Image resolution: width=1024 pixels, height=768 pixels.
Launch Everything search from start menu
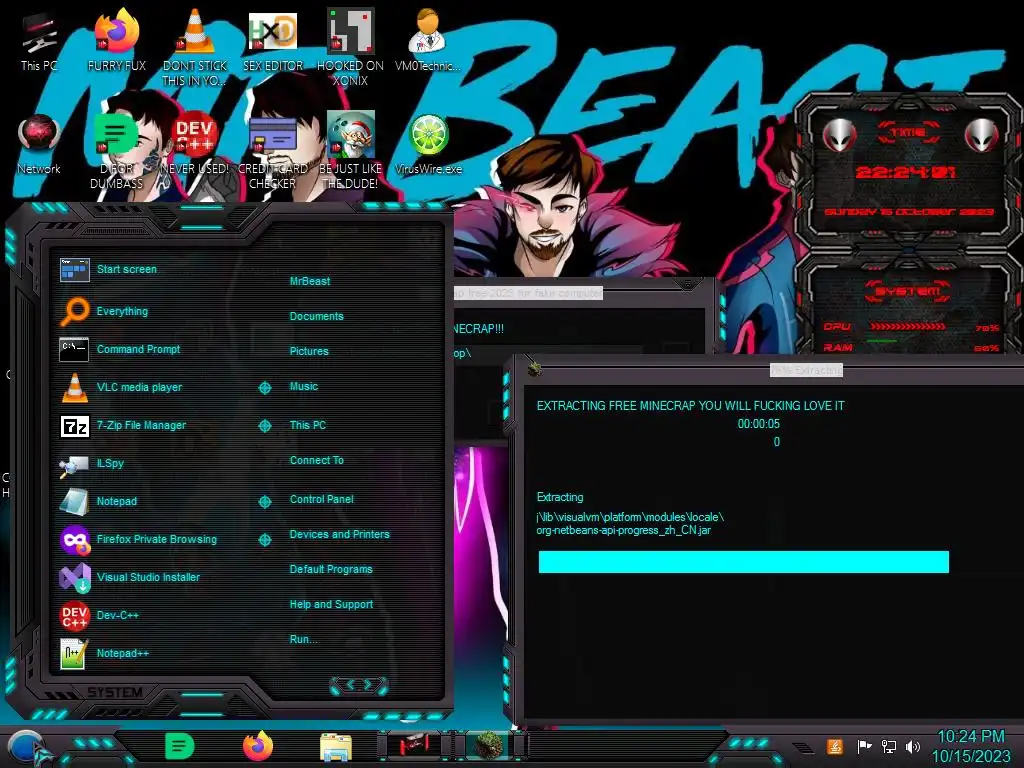104,311
